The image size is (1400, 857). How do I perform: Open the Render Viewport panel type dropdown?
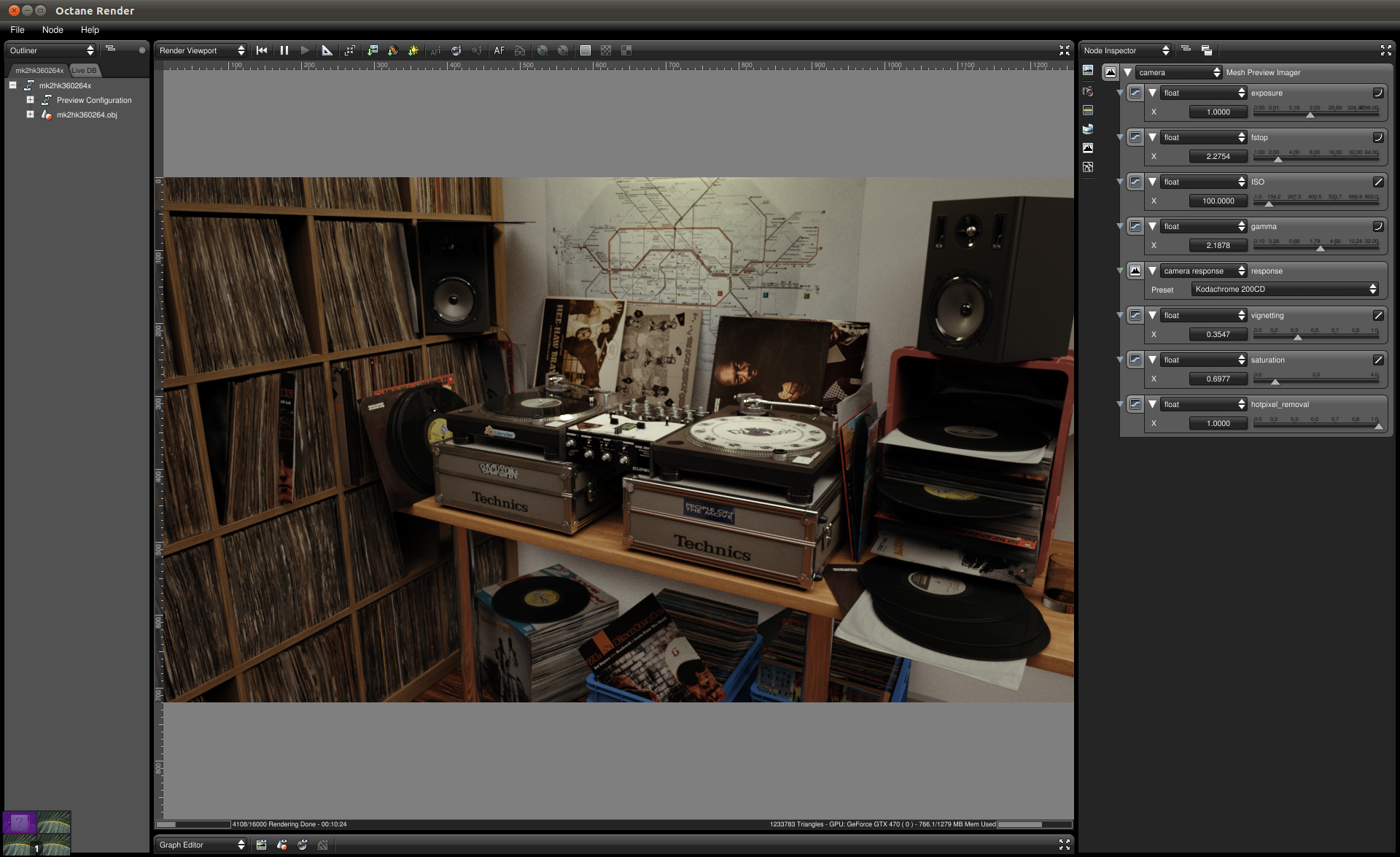(x=202, y=50)
